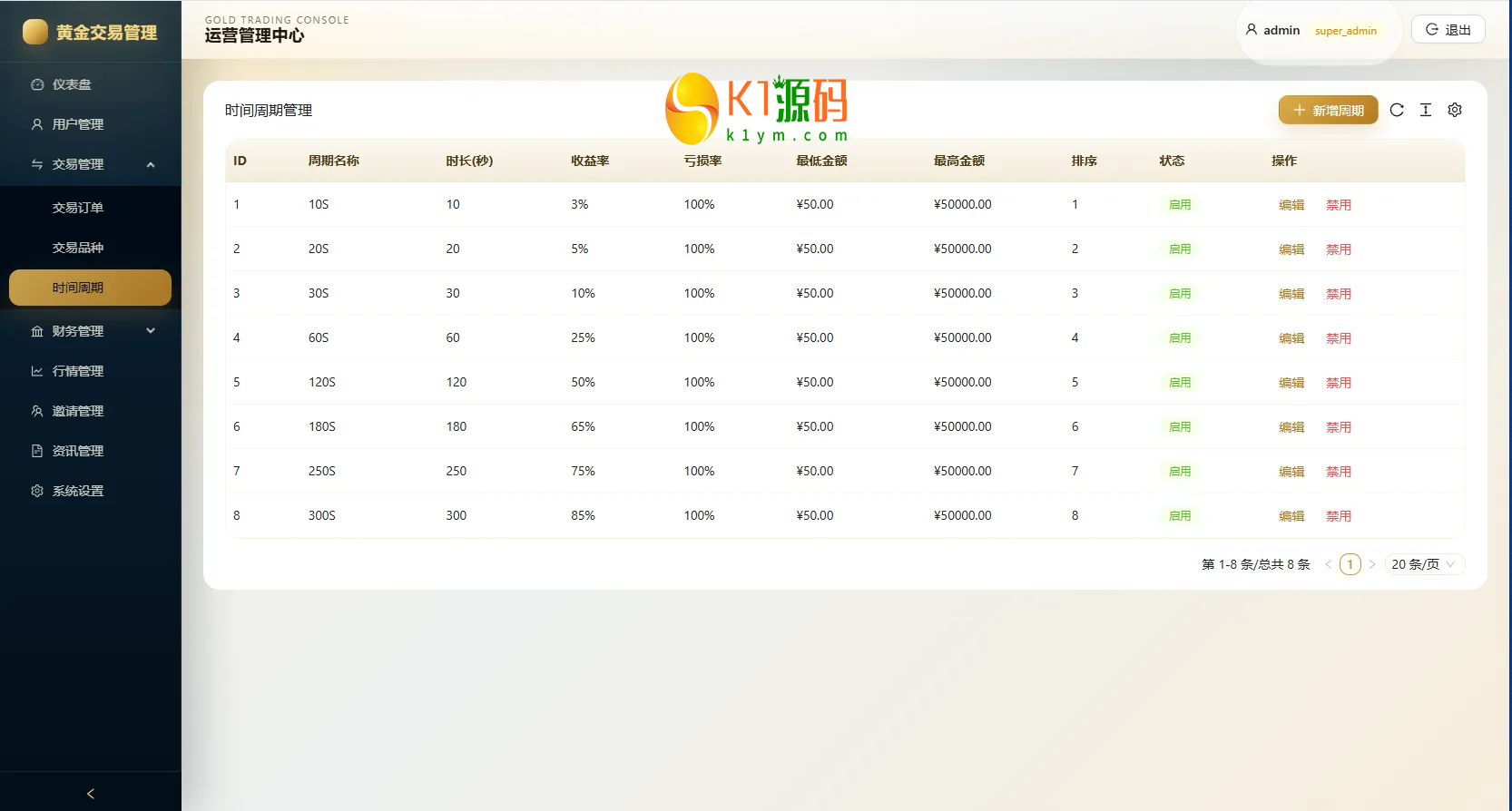Viewport: 1512px width, 811px height.
Task: Edit the 20S period row
Action: click(x=1291, y=249)
